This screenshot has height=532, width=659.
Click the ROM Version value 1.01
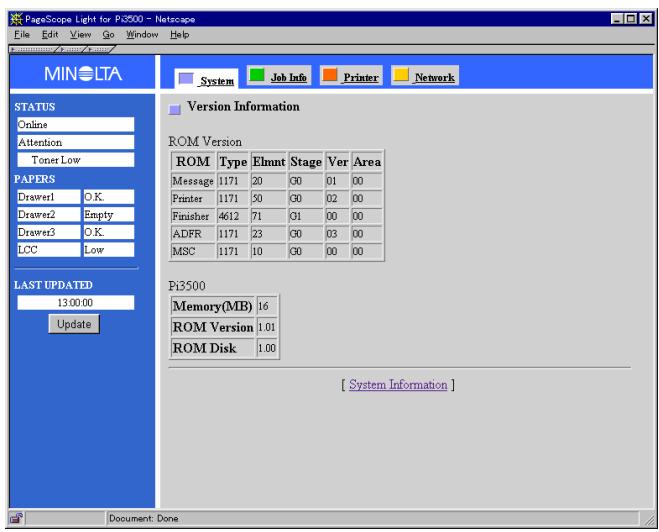(x=266, y=327)
